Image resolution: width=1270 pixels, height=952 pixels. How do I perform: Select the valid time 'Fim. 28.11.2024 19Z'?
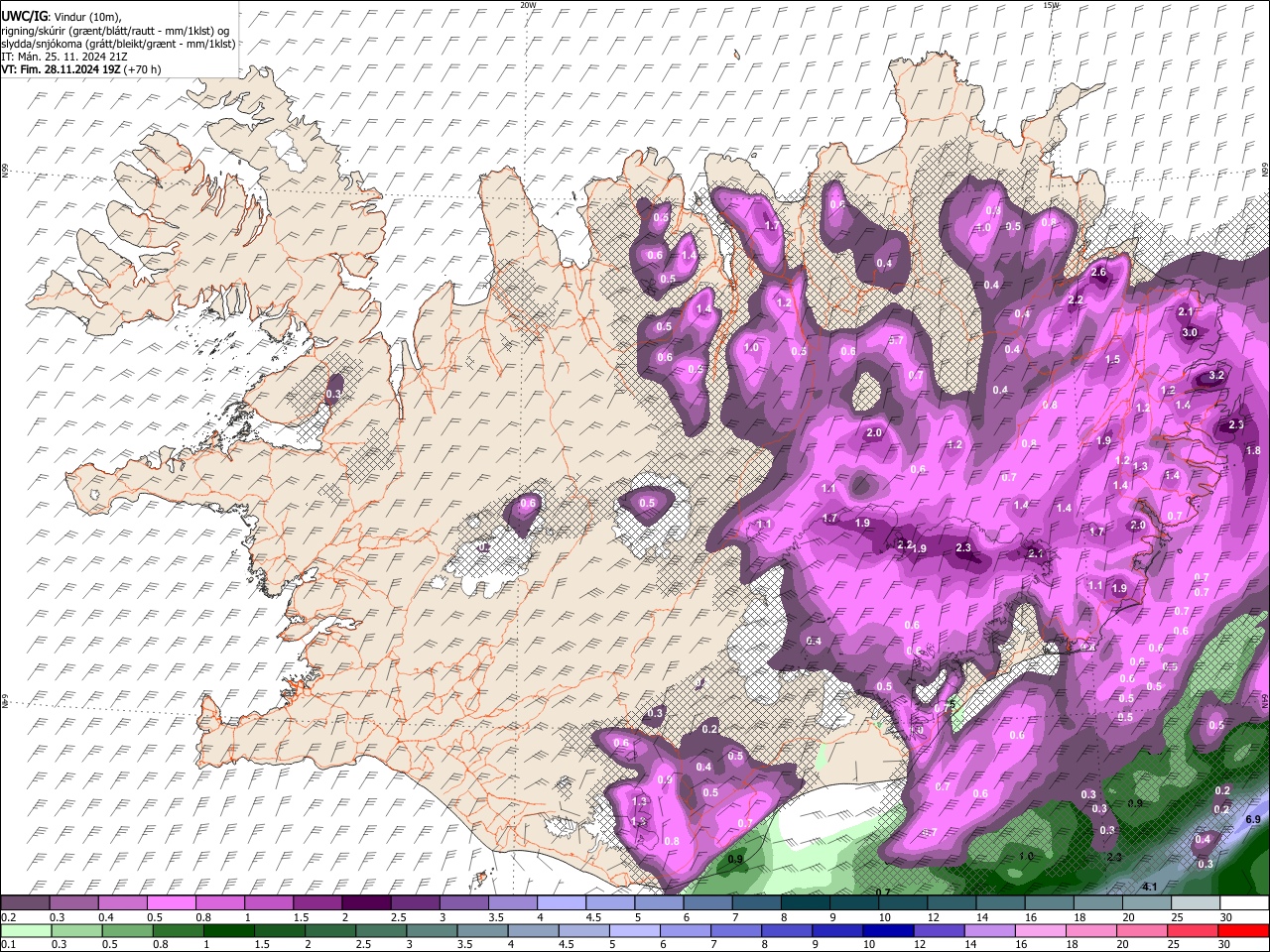pos(69,69)
